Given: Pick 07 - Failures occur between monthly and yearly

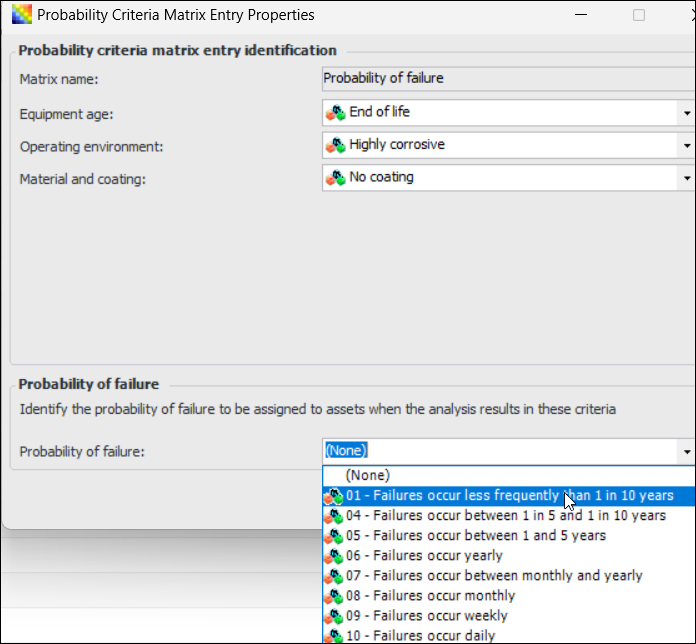Looking at the screenshot, I should tap(494, 576).
